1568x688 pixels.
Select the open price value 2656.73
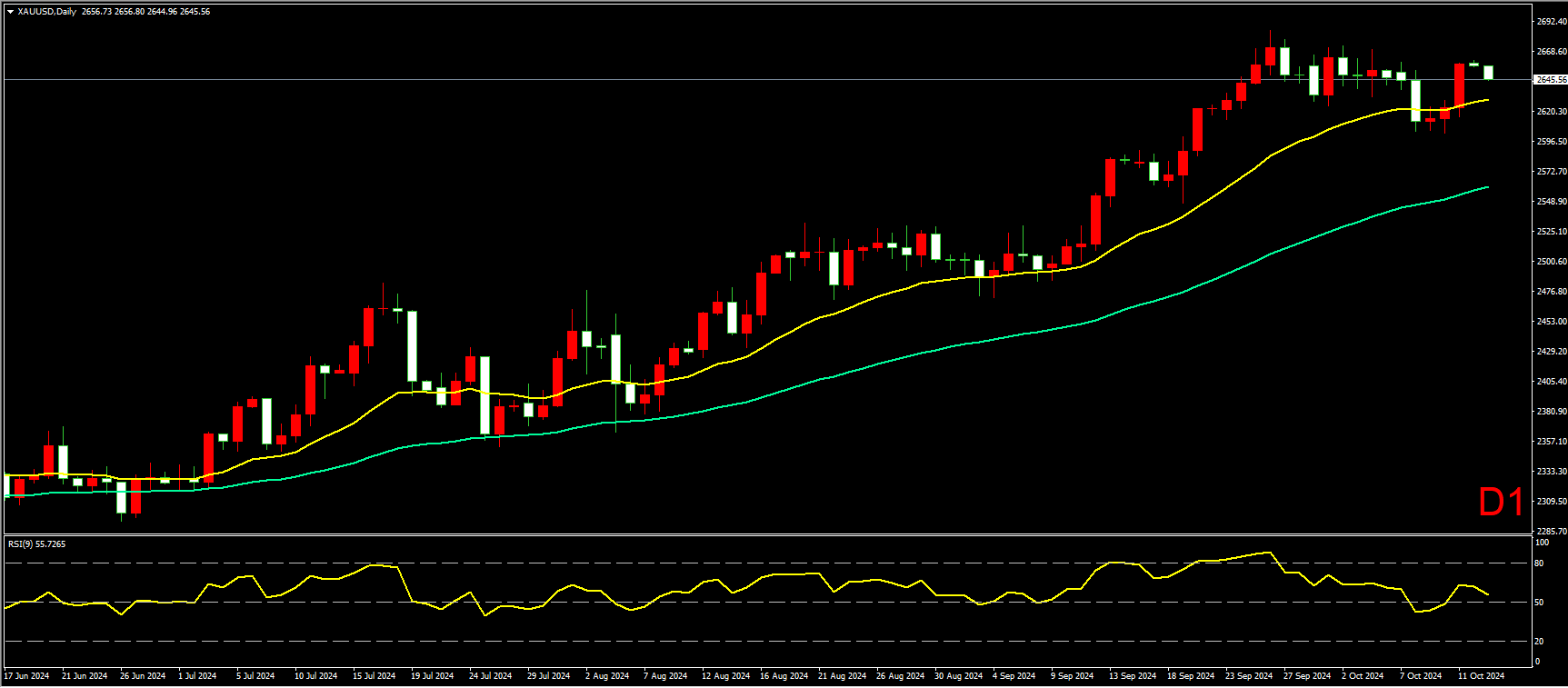[x=96, y=12]
